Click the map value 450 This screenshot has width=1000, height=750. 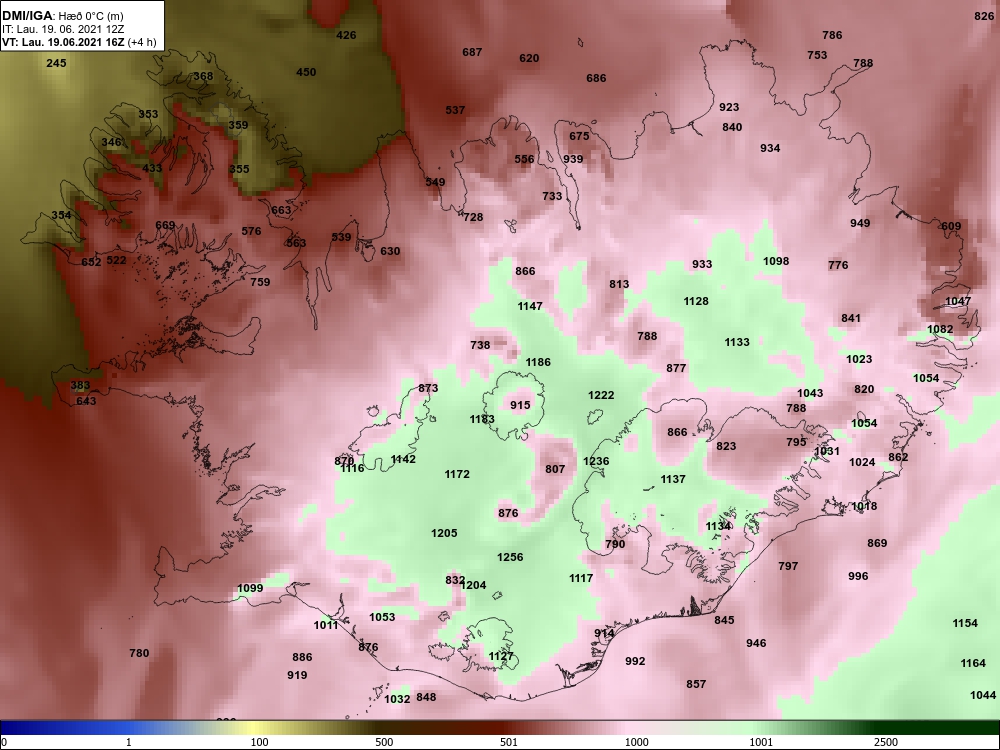(x=306, y=72)
